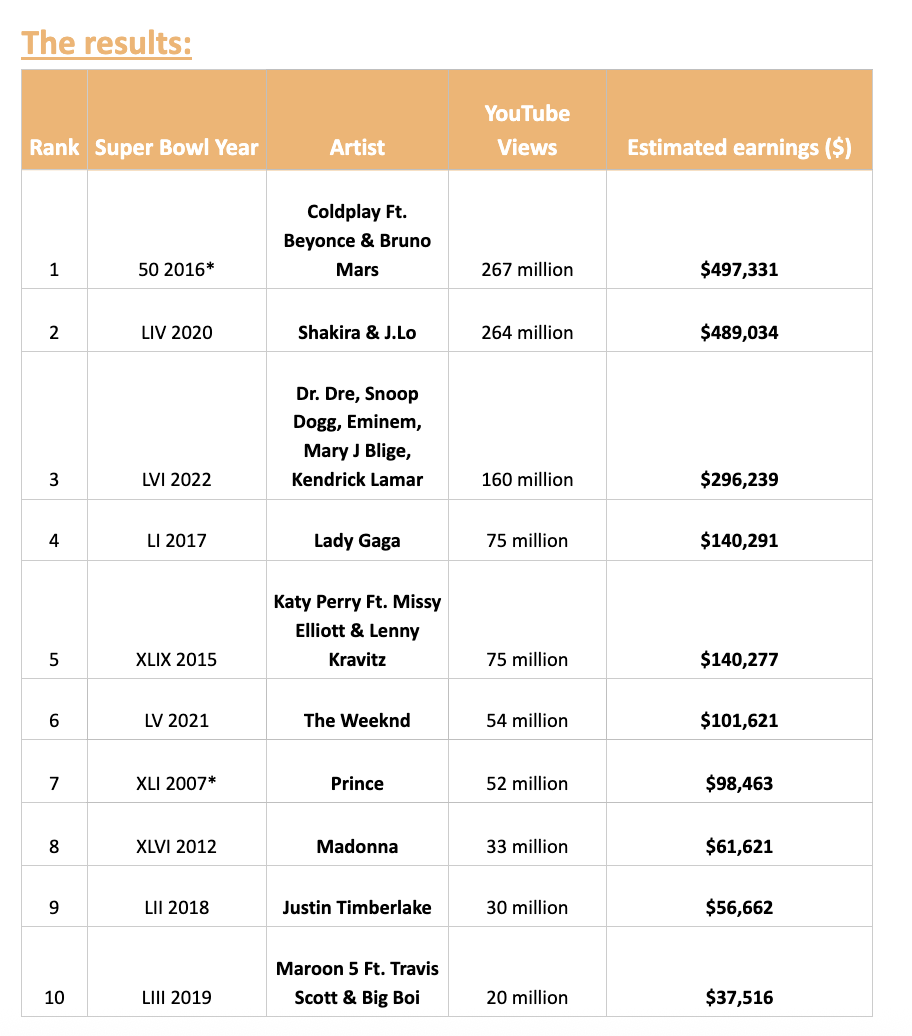Click the $140,277 earnings cell
This screenshot has height=1036, width=912.
click(x=739, y=659)
